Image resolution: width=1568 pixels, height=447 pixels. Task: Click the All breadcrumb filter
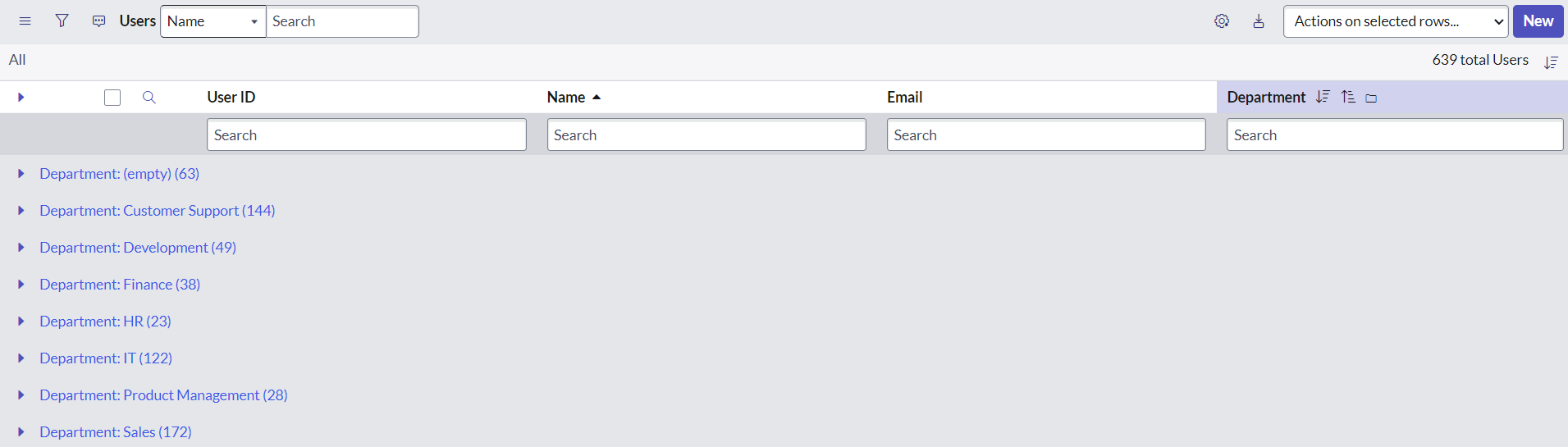(x=17, y=60)
